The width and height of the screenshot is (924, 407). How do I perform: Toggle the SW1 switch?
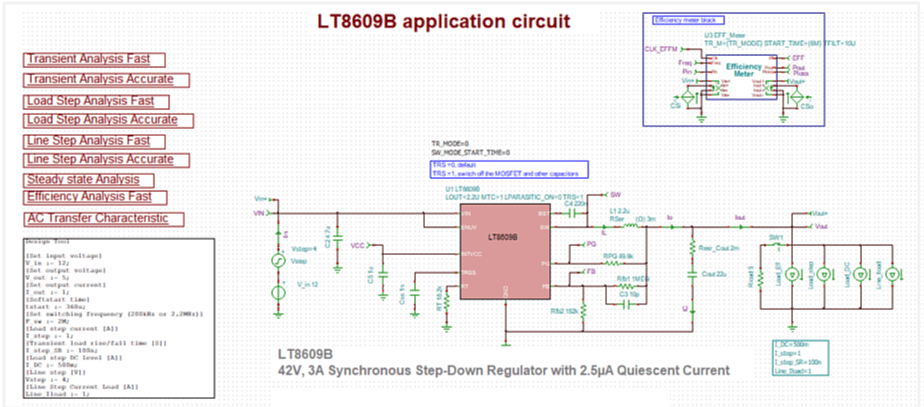pos(774,243)
